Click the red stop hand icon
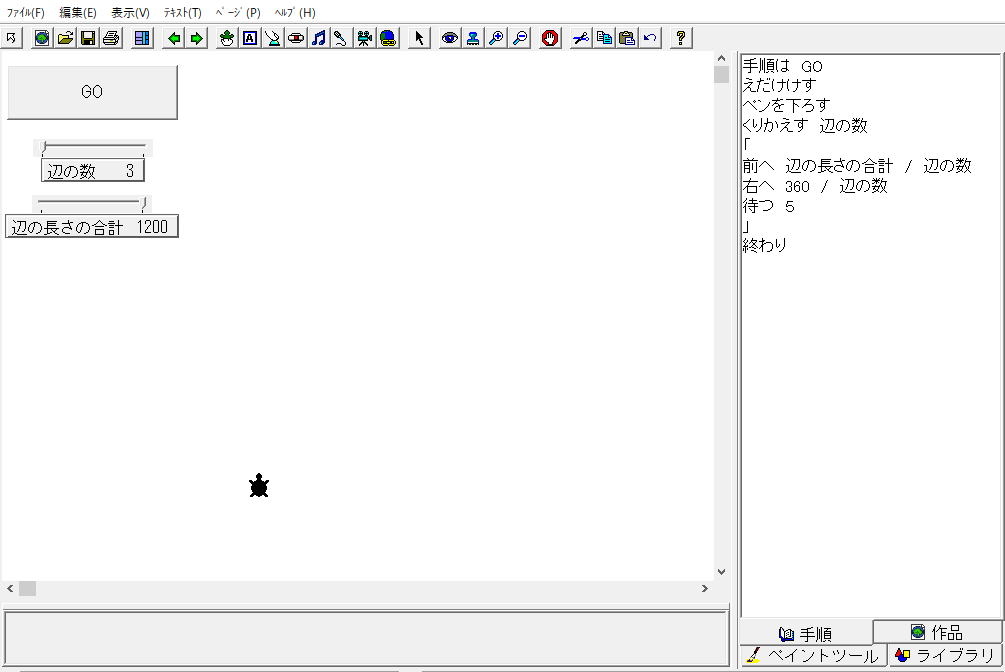Screen dimensions: 1005x672 550,38
